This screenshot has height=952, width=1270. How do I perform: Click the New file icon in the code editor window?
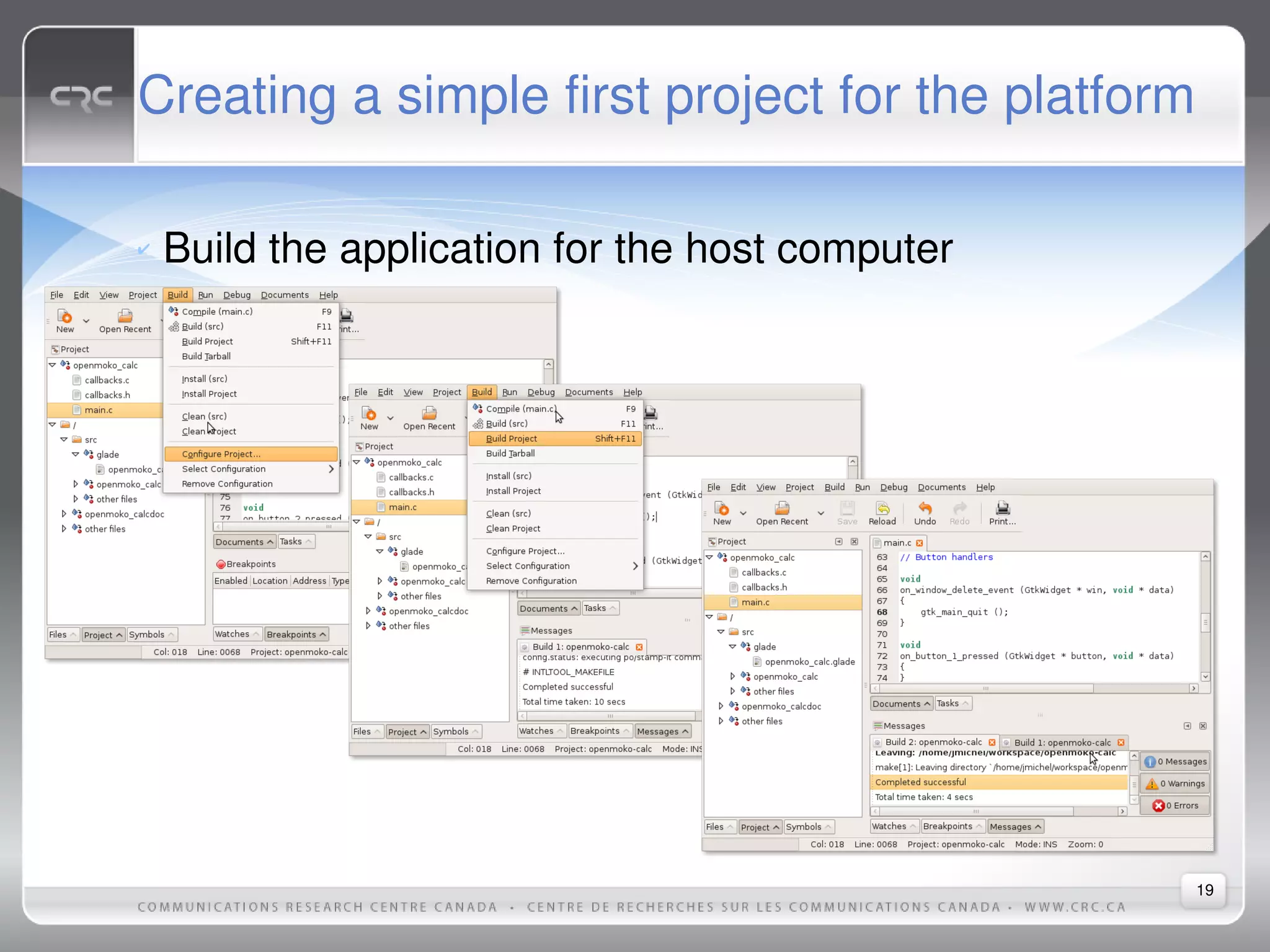pos(722,508)
